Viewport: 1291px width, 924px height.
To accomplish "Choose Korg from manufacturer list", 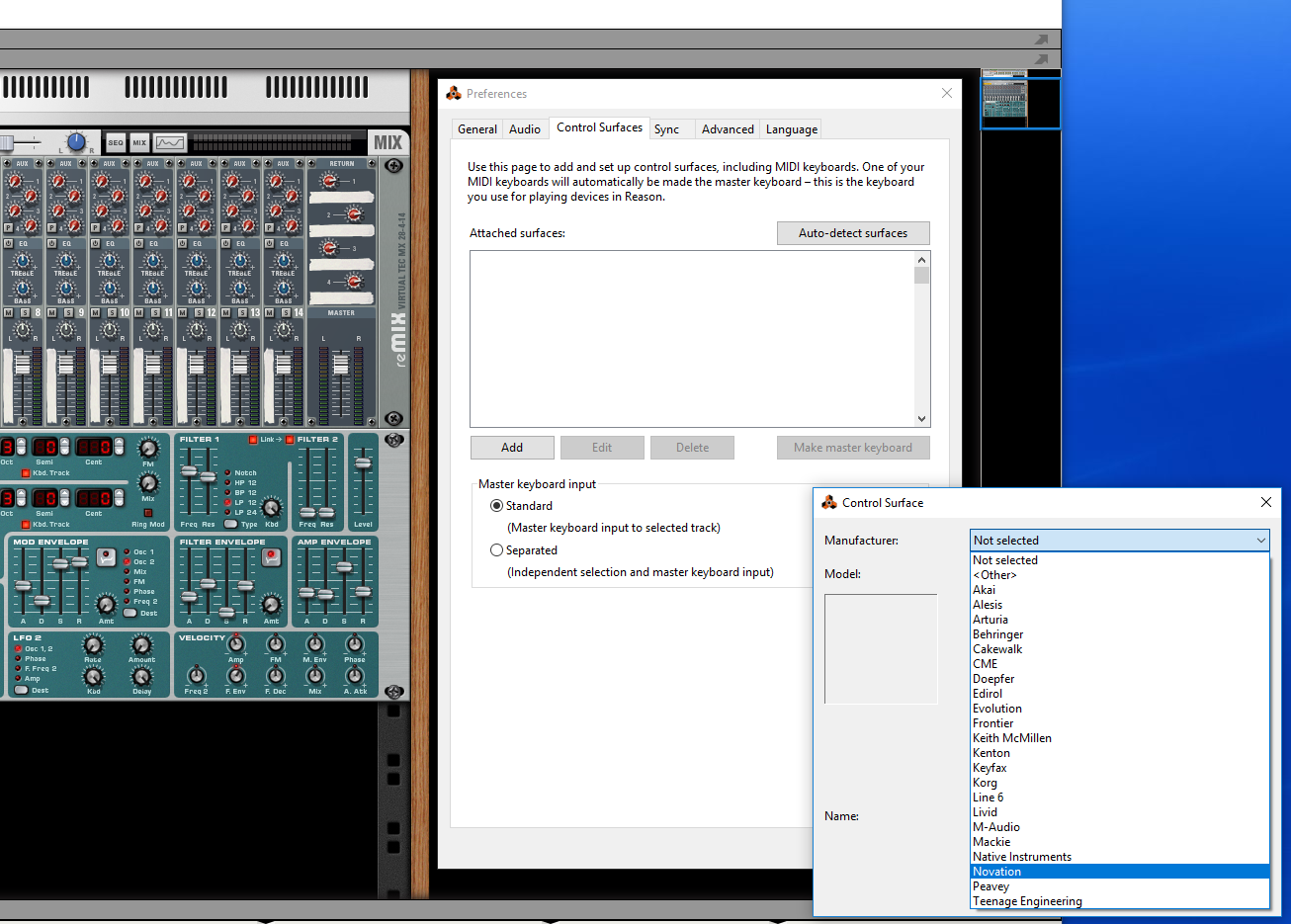I will tap(1120, 782).
